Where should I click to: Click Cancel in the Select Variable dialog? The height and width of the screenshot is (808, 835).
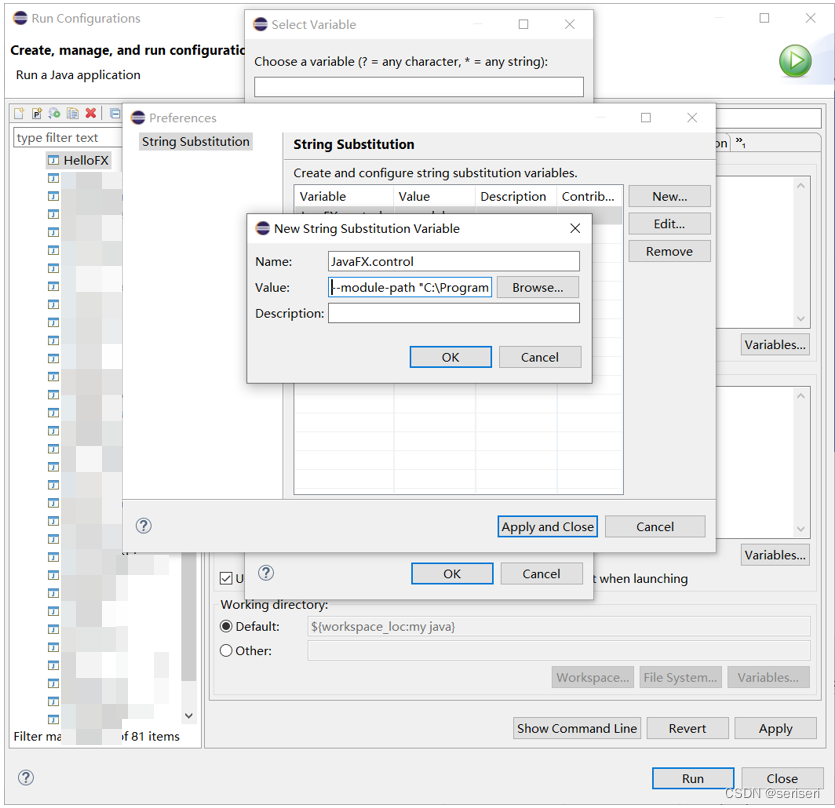[x=541, y=574]
